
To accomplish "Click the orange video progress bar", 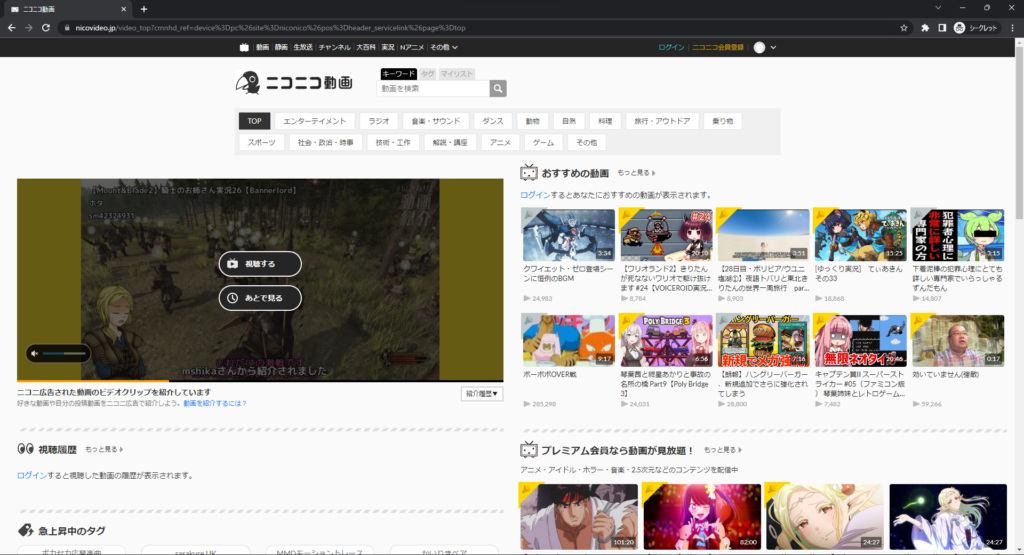I will click(93, 380).
